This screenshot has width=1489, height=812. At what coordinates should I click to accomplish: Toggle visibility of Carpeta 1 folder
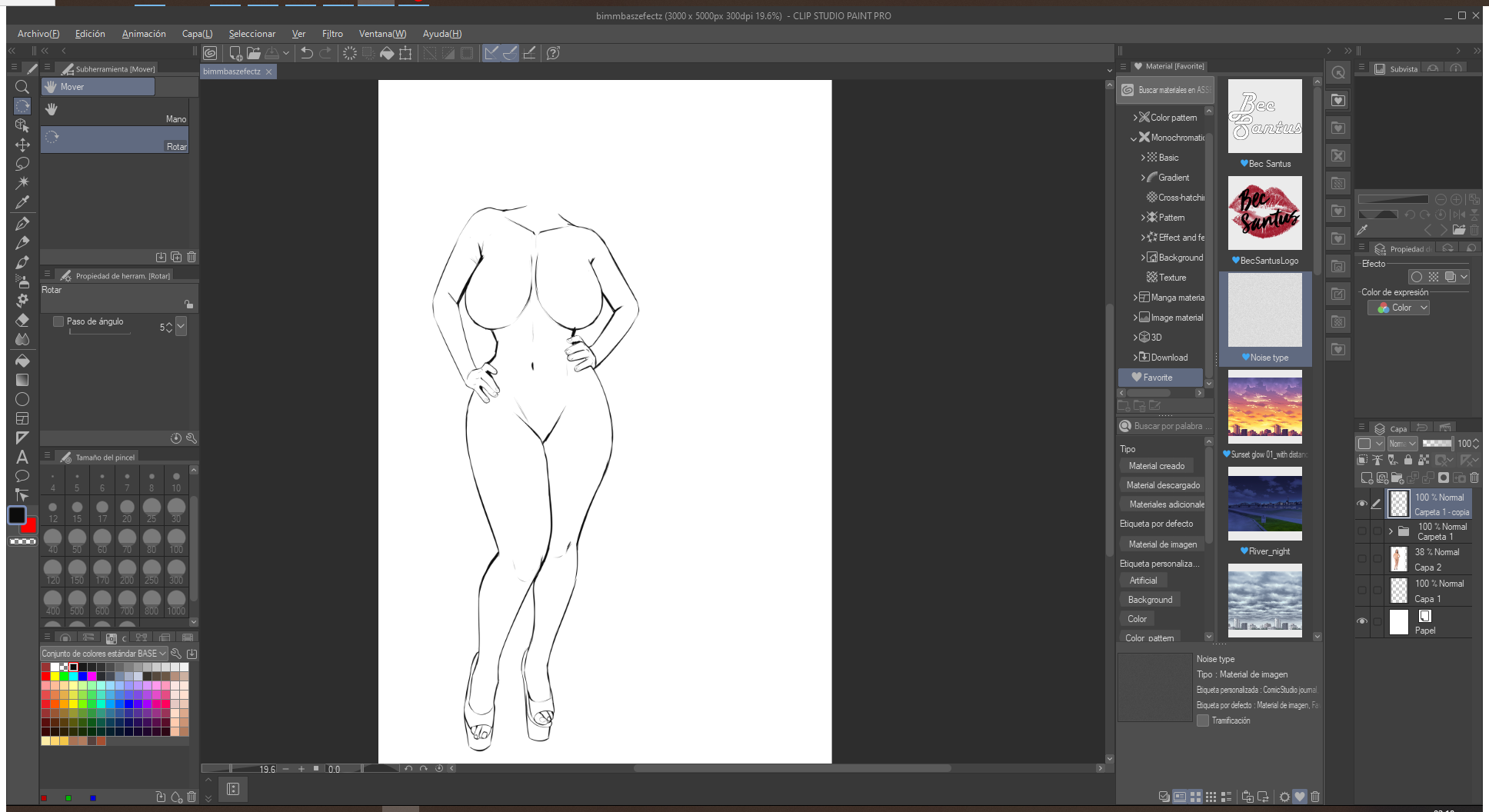point(1362,531)
